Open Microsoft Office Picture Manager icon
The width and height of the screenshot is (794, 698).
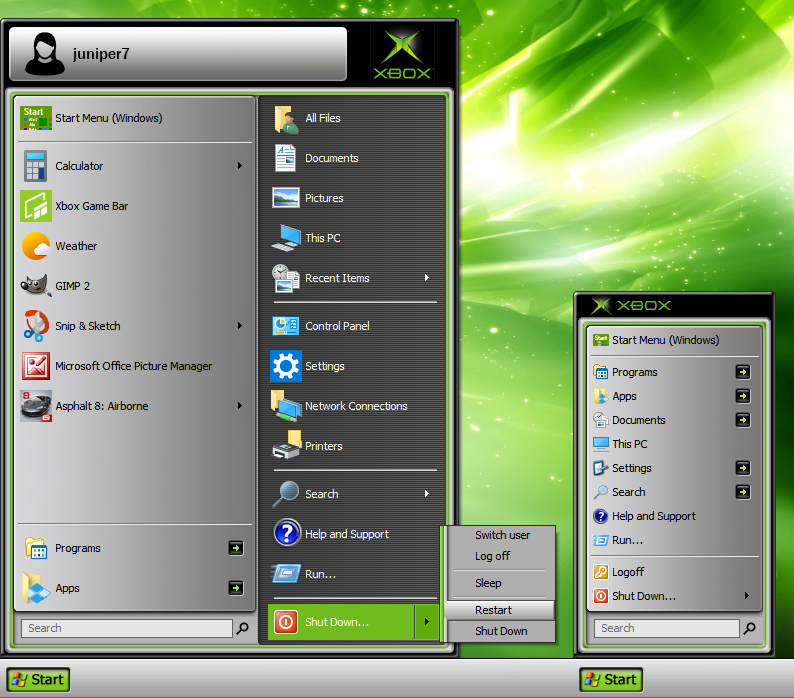(x=36, y=366)
